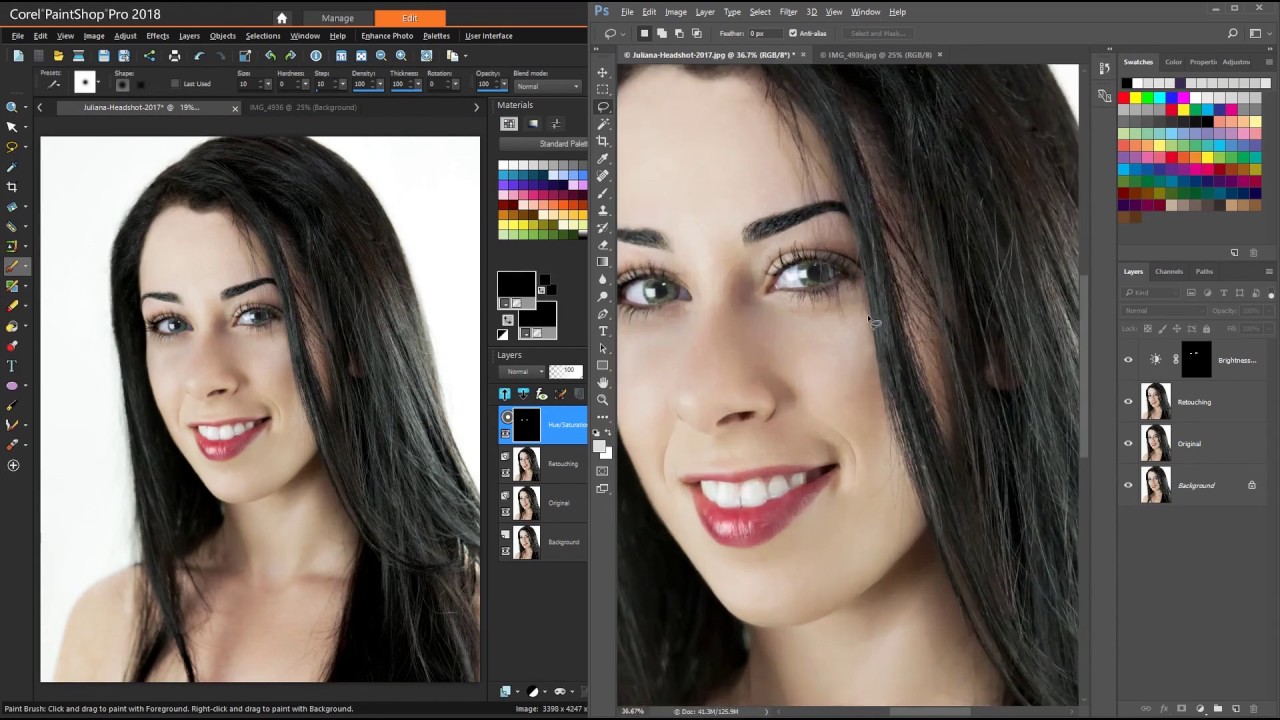Hide the Retouching layer in Photoshop
The image size is (1280, 720).
(1128, 402)
